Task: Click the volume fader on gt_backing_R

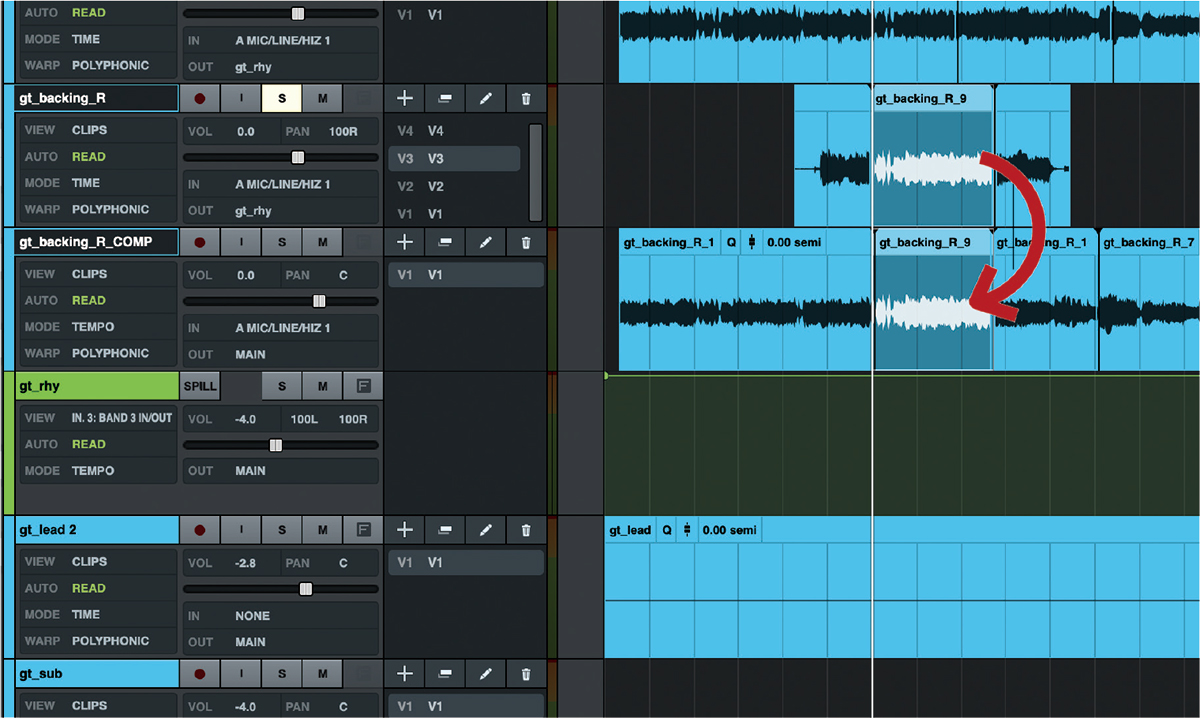Action: pyautogui.click(x=297, y=157)
